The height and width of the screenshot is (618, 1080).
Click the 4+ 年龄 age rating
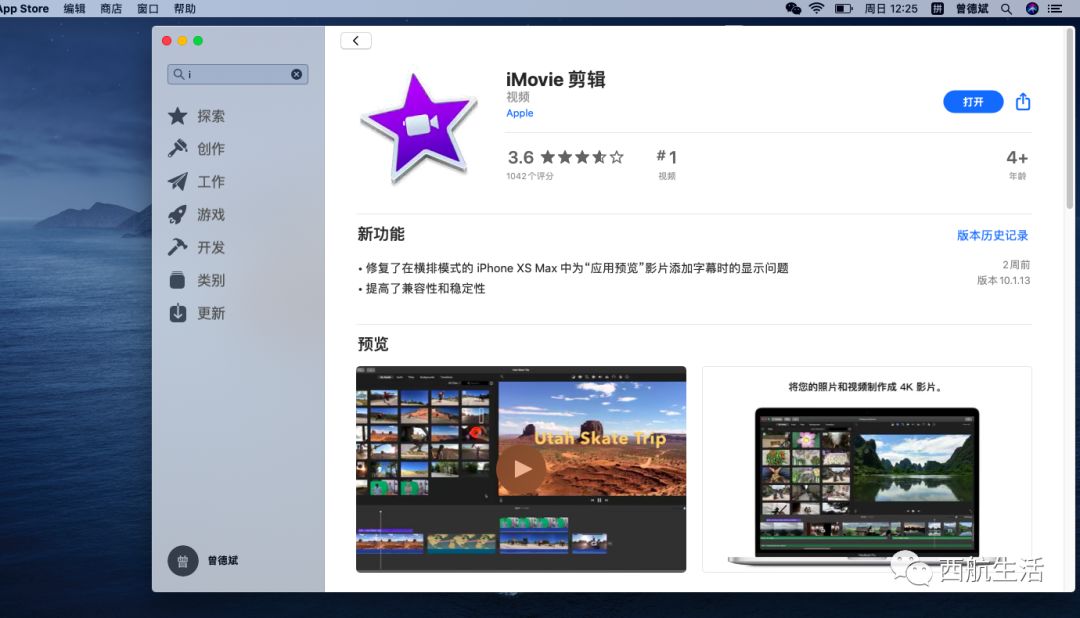click(1017, 165)
